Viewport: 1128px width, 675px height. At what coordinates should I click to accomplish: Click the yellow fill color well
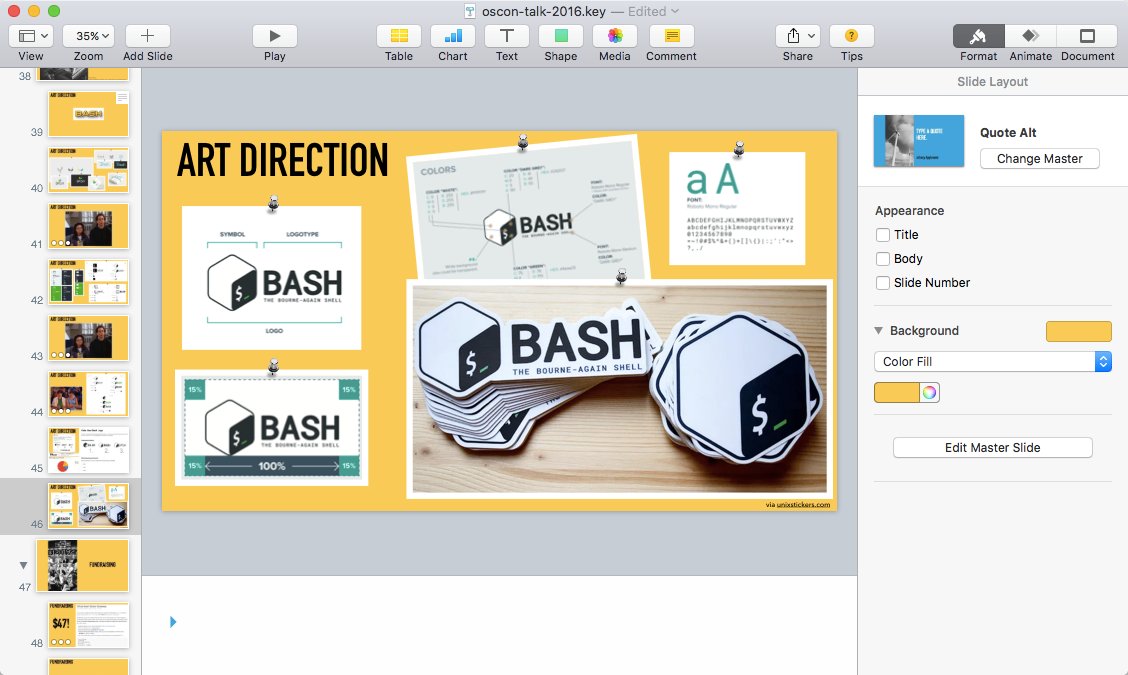(x=896, y=392)
